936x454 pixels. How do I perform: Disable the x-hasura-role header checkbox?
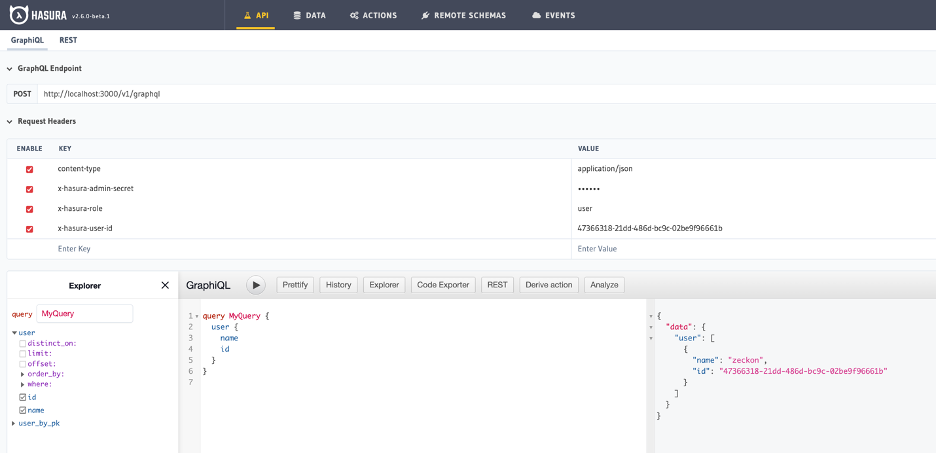click(29, 209)
